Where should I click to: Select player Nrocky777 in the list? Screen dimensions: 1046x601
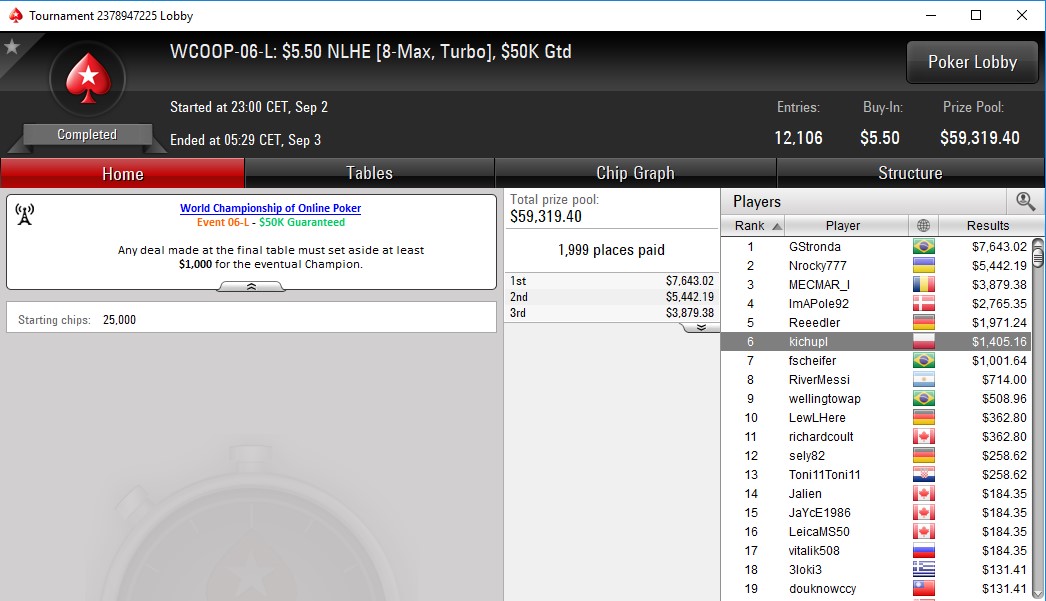[875, 265]
